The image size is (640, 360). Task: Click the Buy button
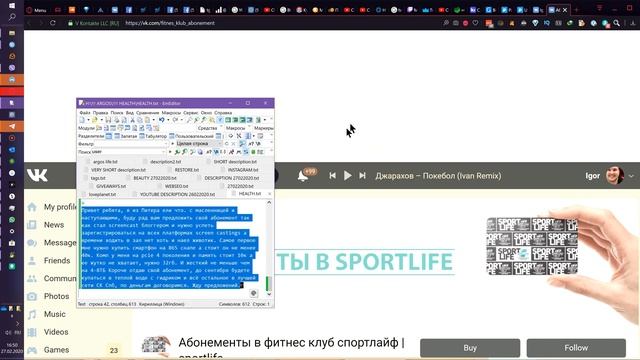[x=470, y=348]
